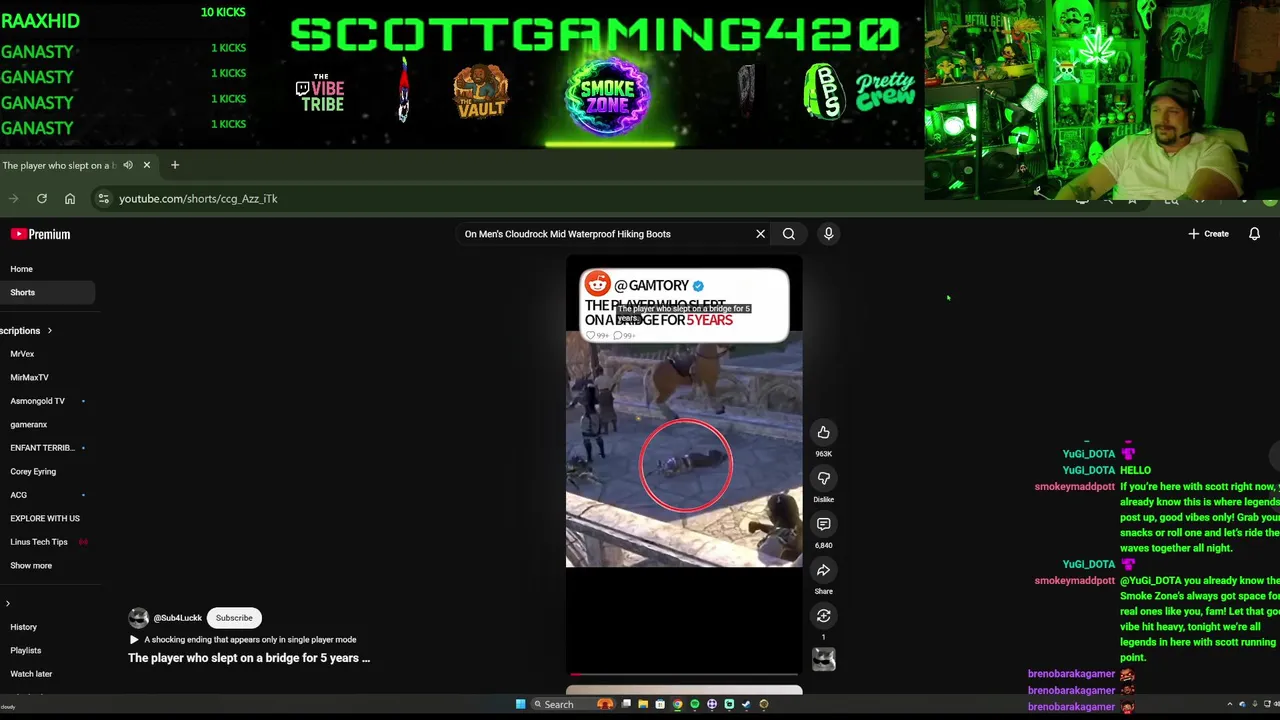The width and height of the screenshot is (1280, 720).
Task: Close the YouTube Shorts browser tab
Action: pos(146,165)
